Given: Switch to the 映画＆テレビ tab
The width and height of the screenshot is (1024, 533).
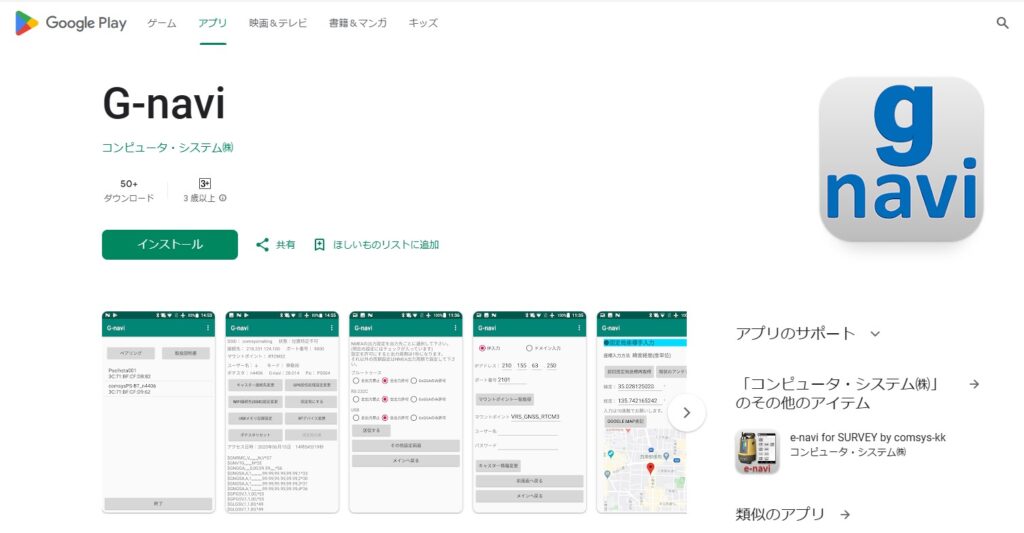Looking at the screenshot, I should point(278,23).
